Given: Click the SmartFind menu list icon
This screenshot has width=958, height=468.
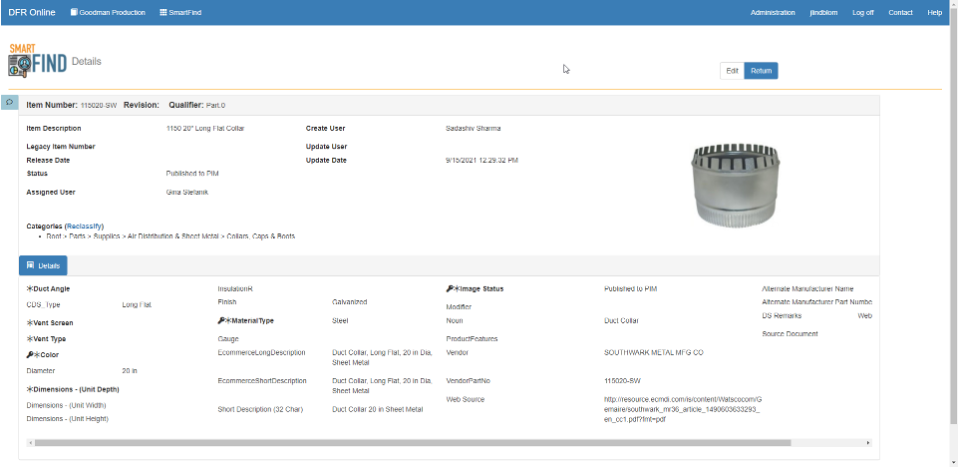Looking at the screenshot, I should point(163,12).
